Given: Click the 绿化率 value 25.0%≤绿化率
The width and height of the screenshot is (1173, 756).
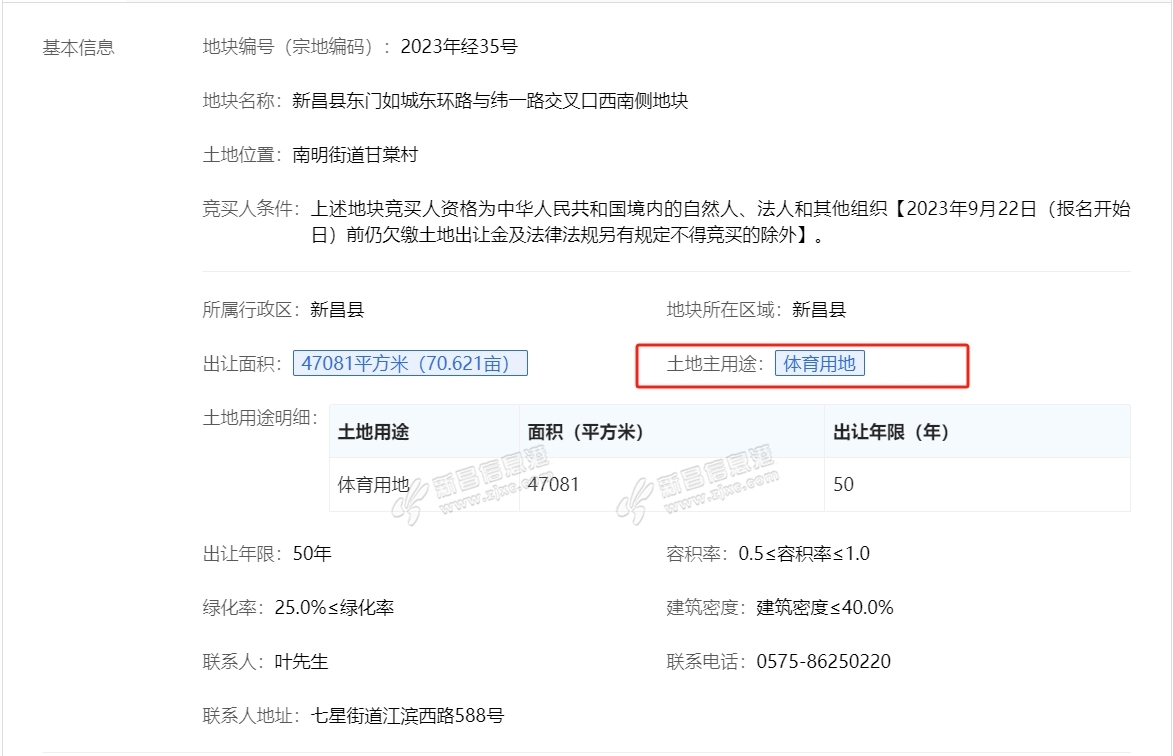Looking at the screenshot, I should click(334, 607).
